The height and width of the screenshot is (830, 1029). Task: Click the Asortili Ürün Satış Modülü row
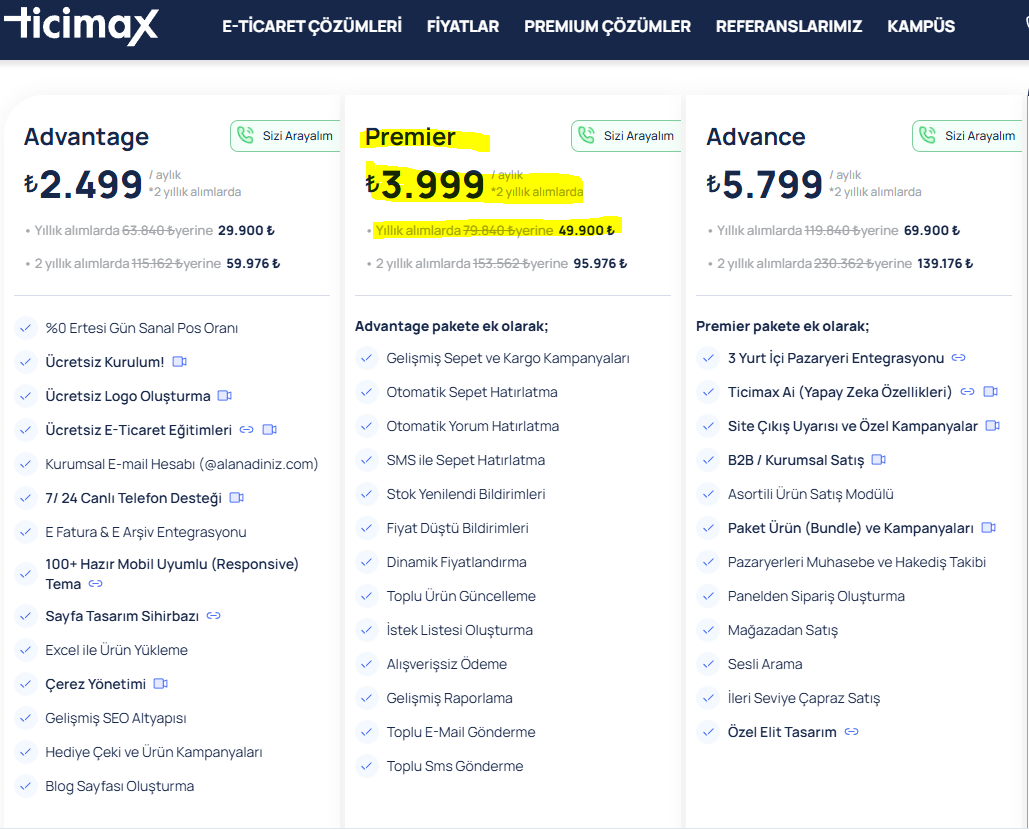click(810, 494)
